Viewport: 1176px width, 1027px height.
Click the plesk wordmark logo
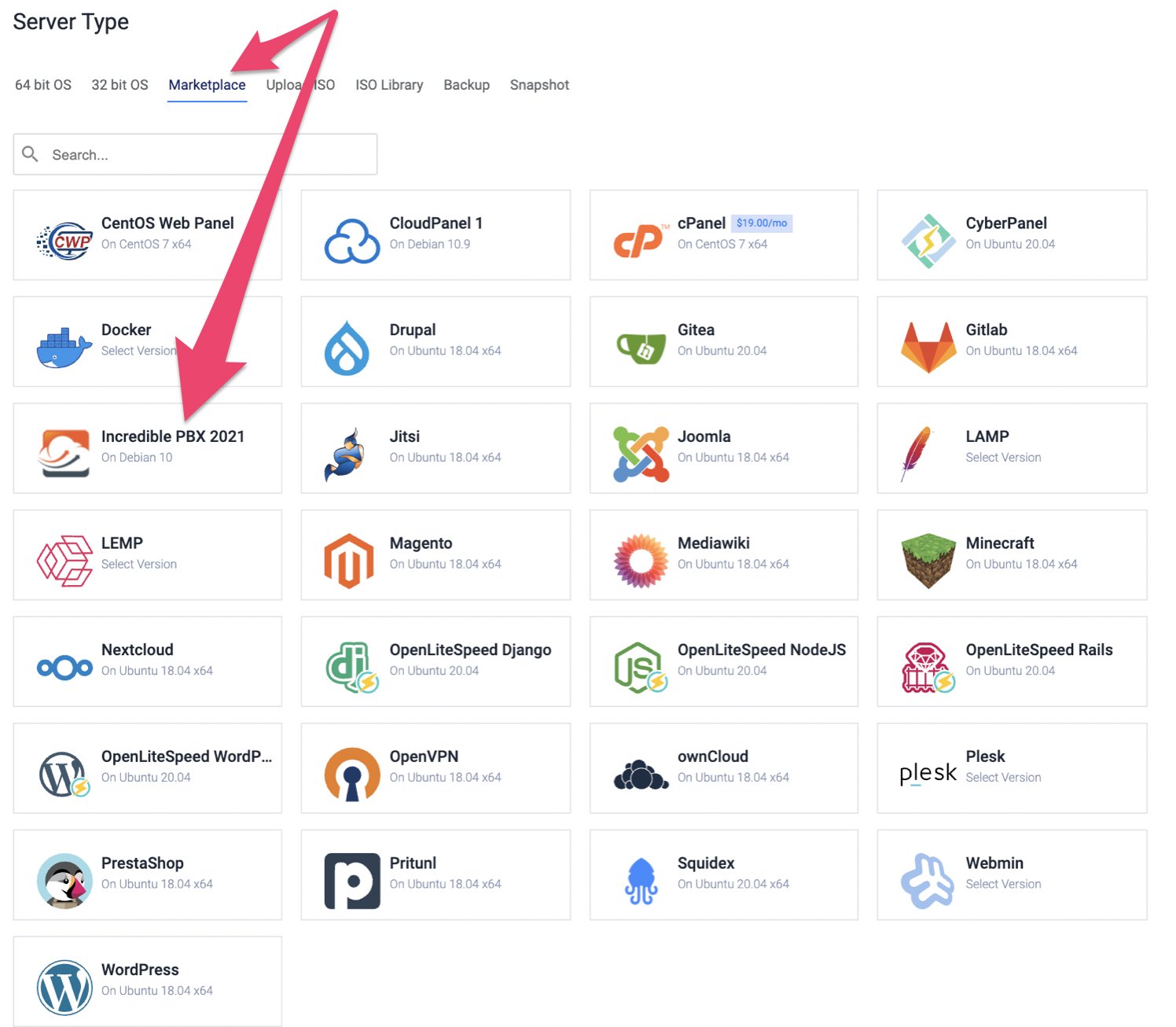(928, 775)
